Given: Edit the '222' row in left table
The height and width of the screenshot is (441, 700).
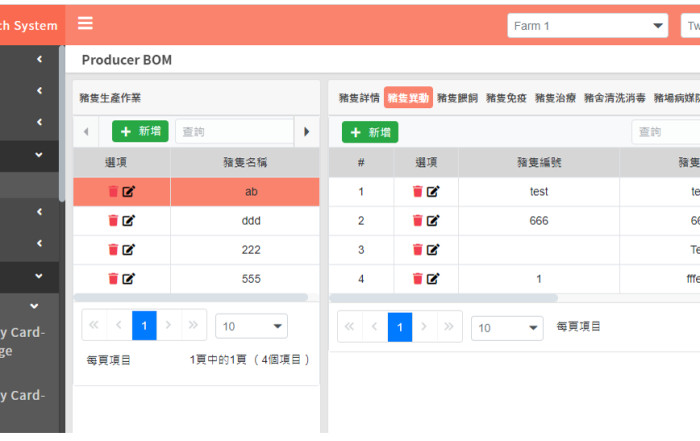Looking at the screenshot, I should (x=129, y=250).
